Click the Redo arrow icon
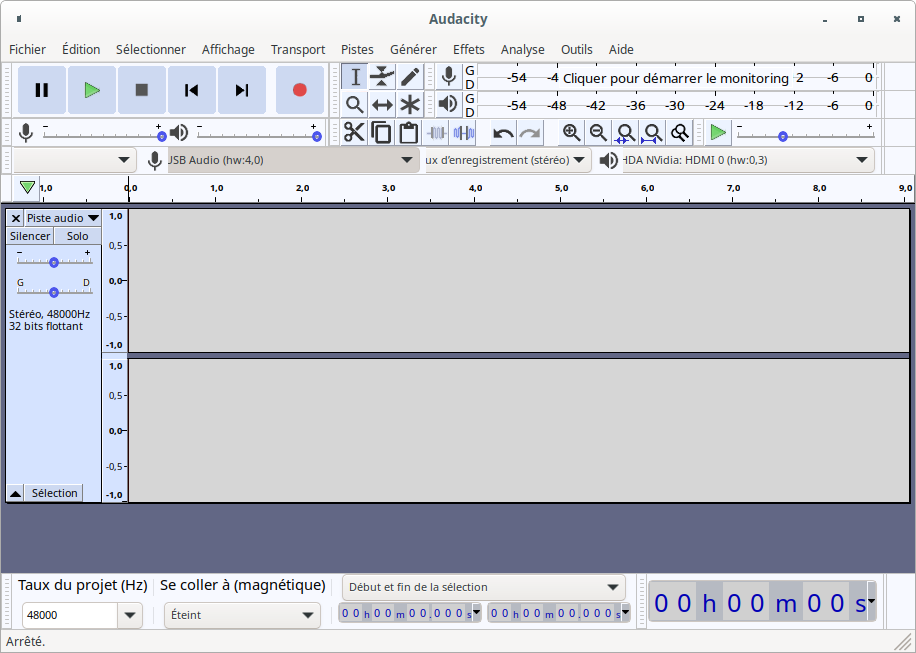Viewport: 916px width, 653px height. pos(530,133)
